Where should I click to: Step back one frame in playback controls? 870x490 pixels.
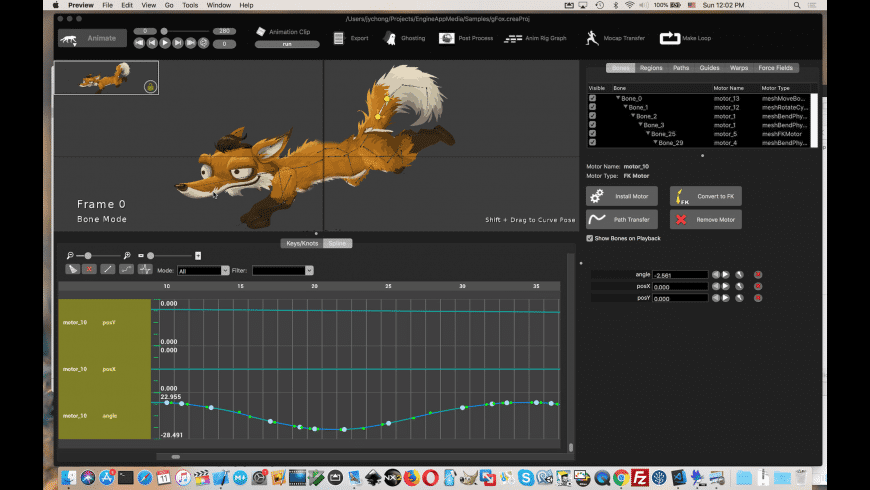point(152,43)
